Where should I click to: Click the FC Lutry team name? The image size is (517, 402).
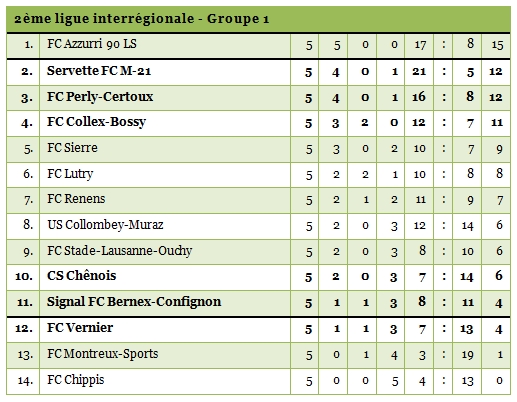pos(70,174)
